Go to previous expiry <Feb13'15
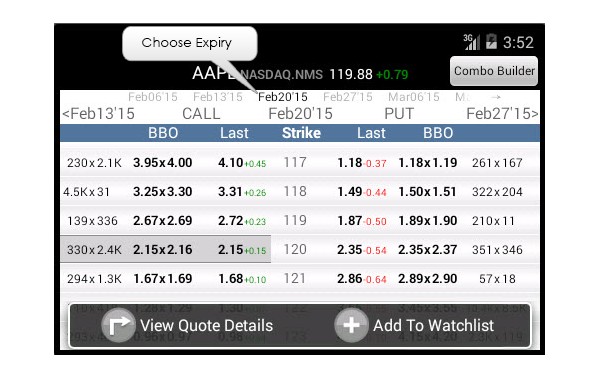This screenshot has height=377, width=600. [x=99, y=114]
